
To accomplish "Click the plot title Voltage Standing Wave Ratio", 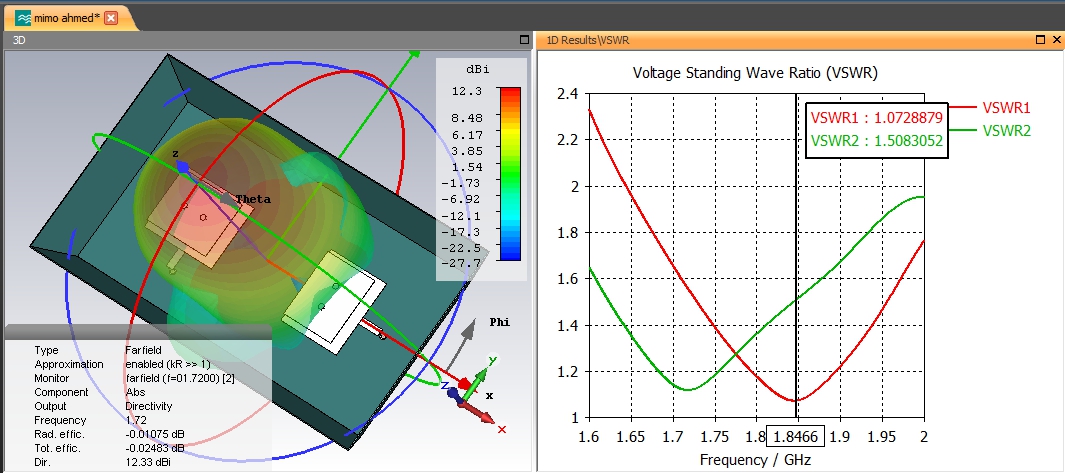I will pyautogui.click(x=755, y=73).
